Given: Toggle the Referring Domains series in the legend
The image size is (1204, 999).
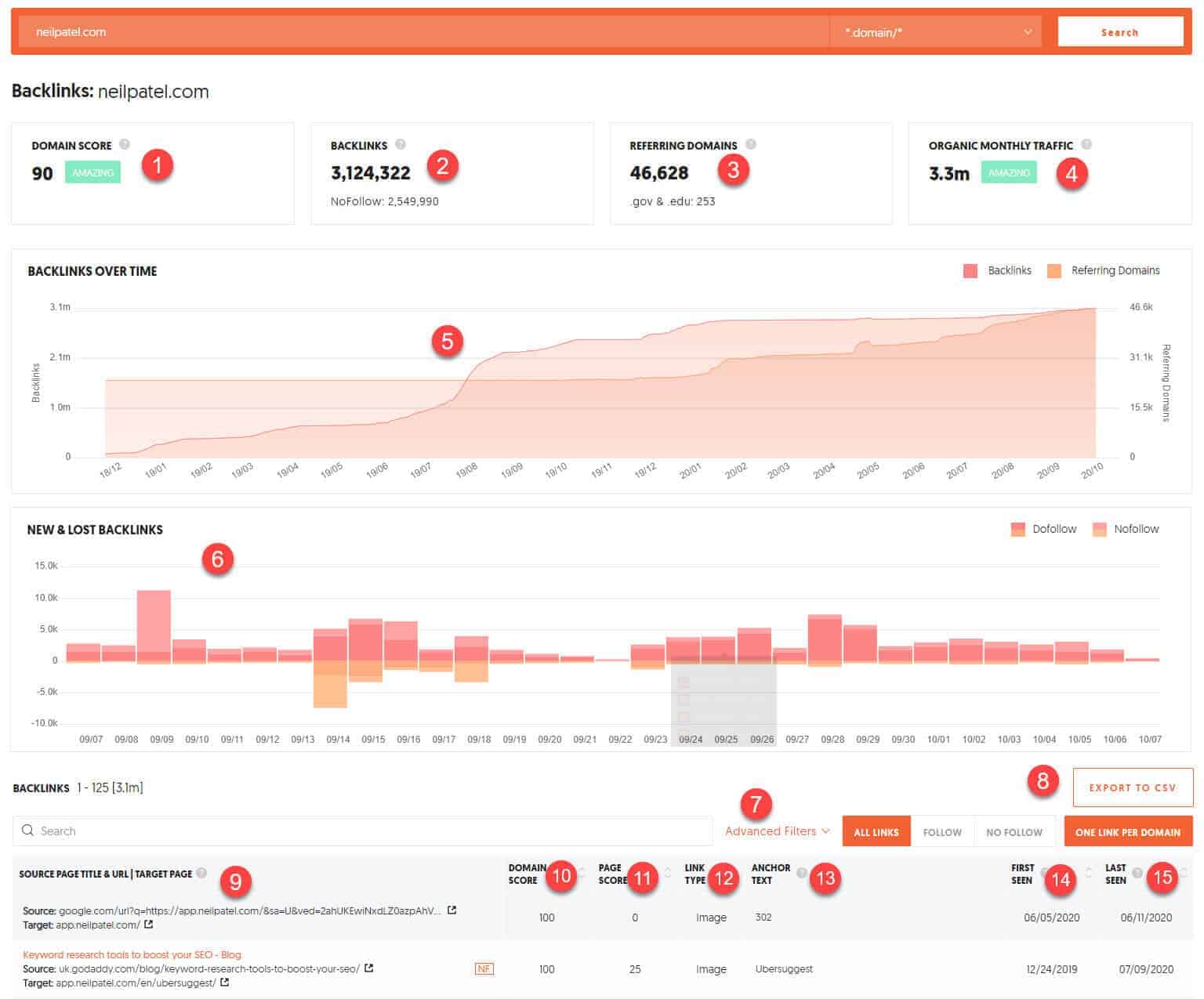Looking at the screenshot, I should 1104,270.
